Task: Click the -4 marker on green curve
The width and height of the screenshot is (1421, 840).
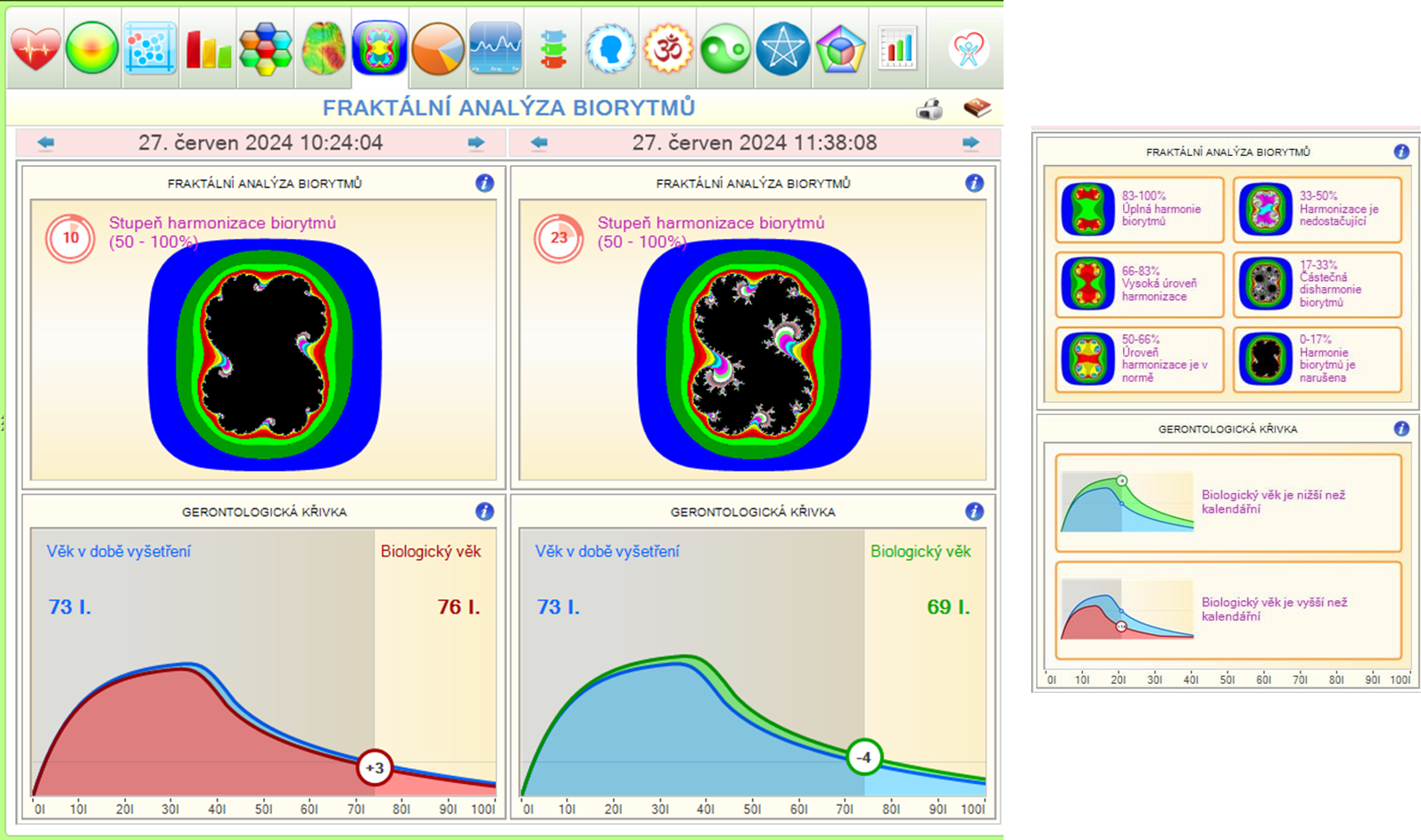Action: coord(863,757)
